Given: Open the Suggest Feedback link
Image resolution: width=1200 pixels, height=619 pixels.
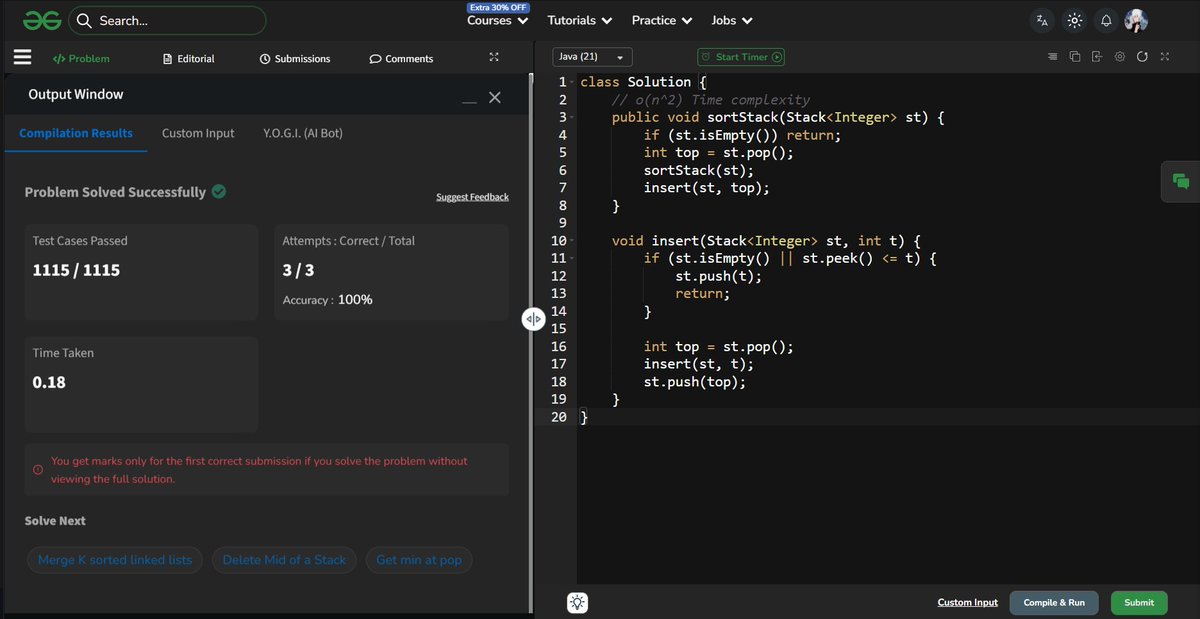Looking at the screenshot, I should (x=472, y=197).
